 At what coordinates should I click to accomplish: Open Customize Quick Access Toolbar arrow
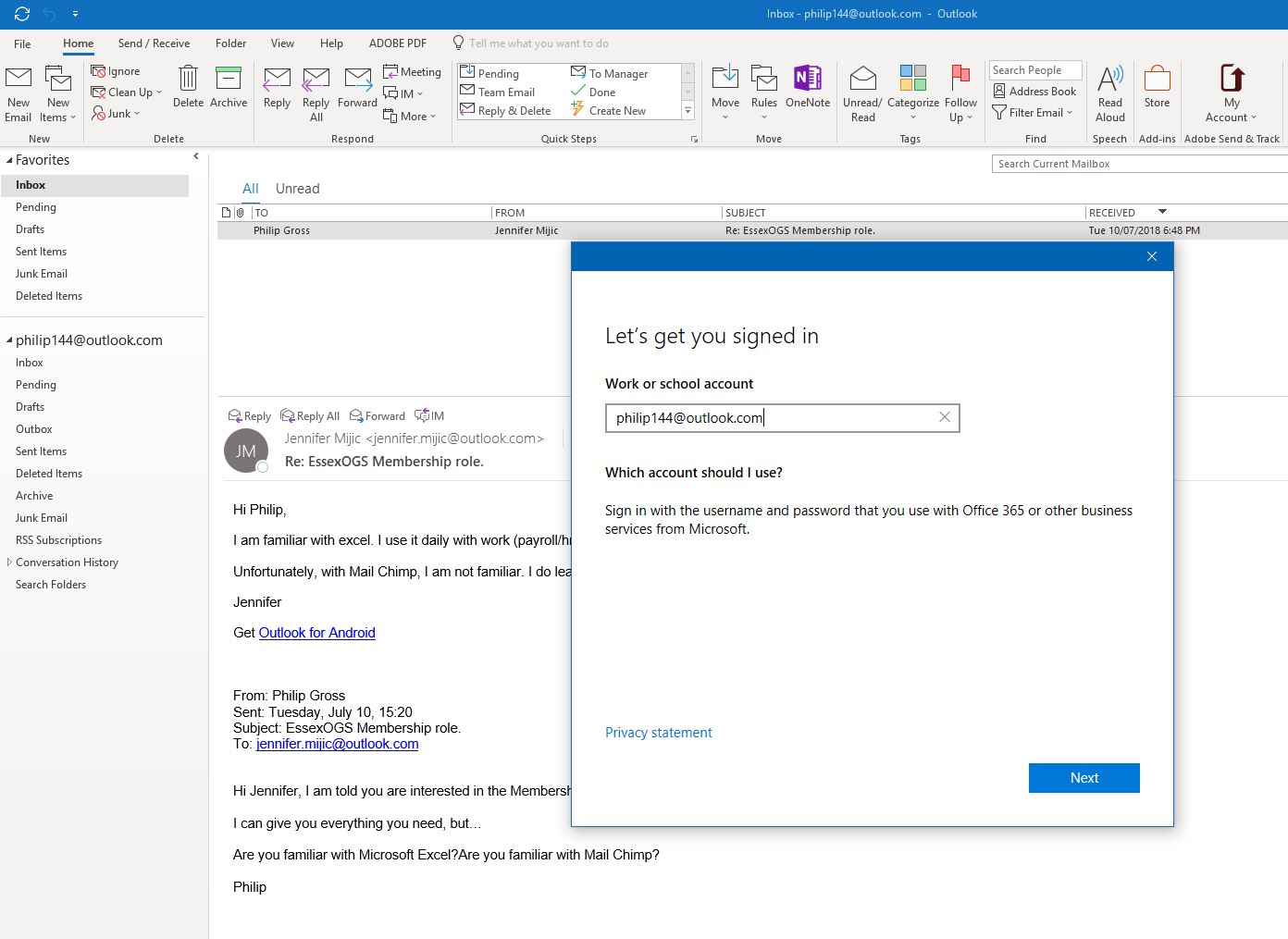(x=75, y=14)
